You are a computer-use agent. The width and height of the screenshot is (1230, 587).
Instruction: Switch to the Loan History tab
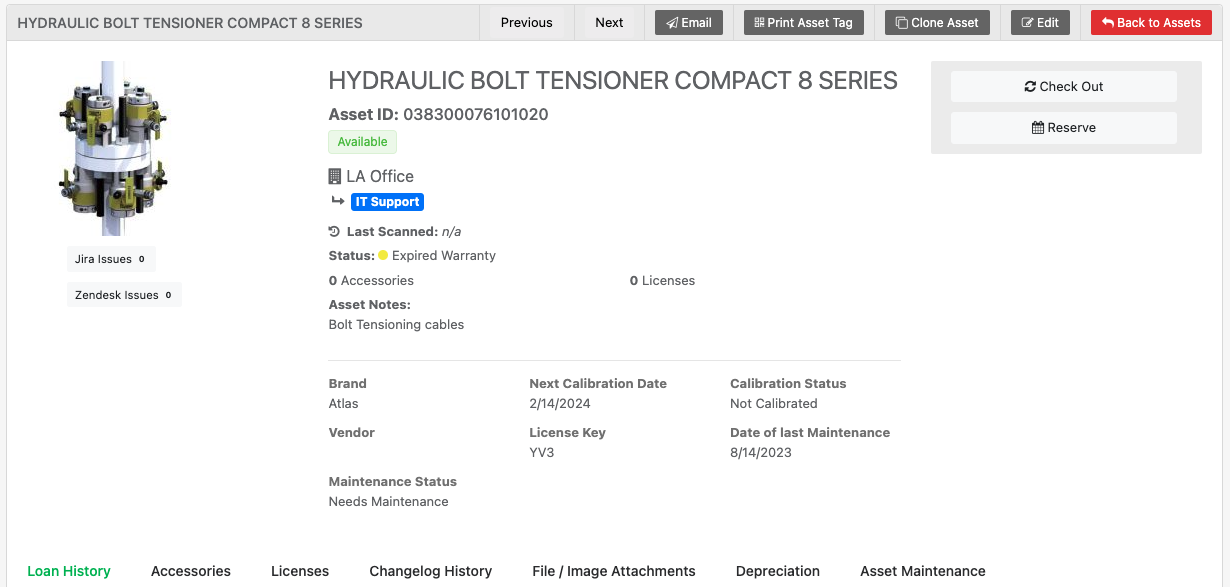[69, 571]
